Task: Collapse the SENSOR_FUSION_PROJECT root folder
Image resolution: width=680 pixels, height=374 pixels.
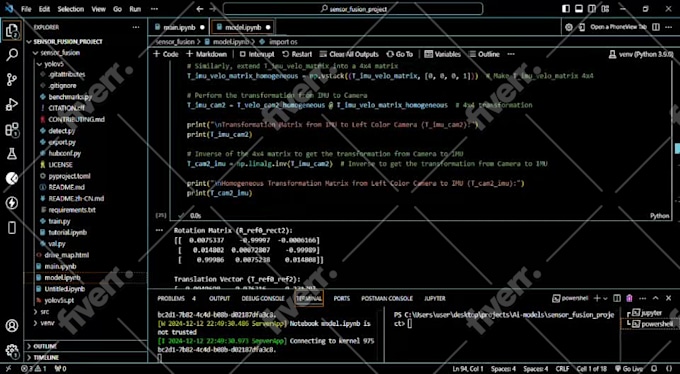Action: [x=68, y=42]
